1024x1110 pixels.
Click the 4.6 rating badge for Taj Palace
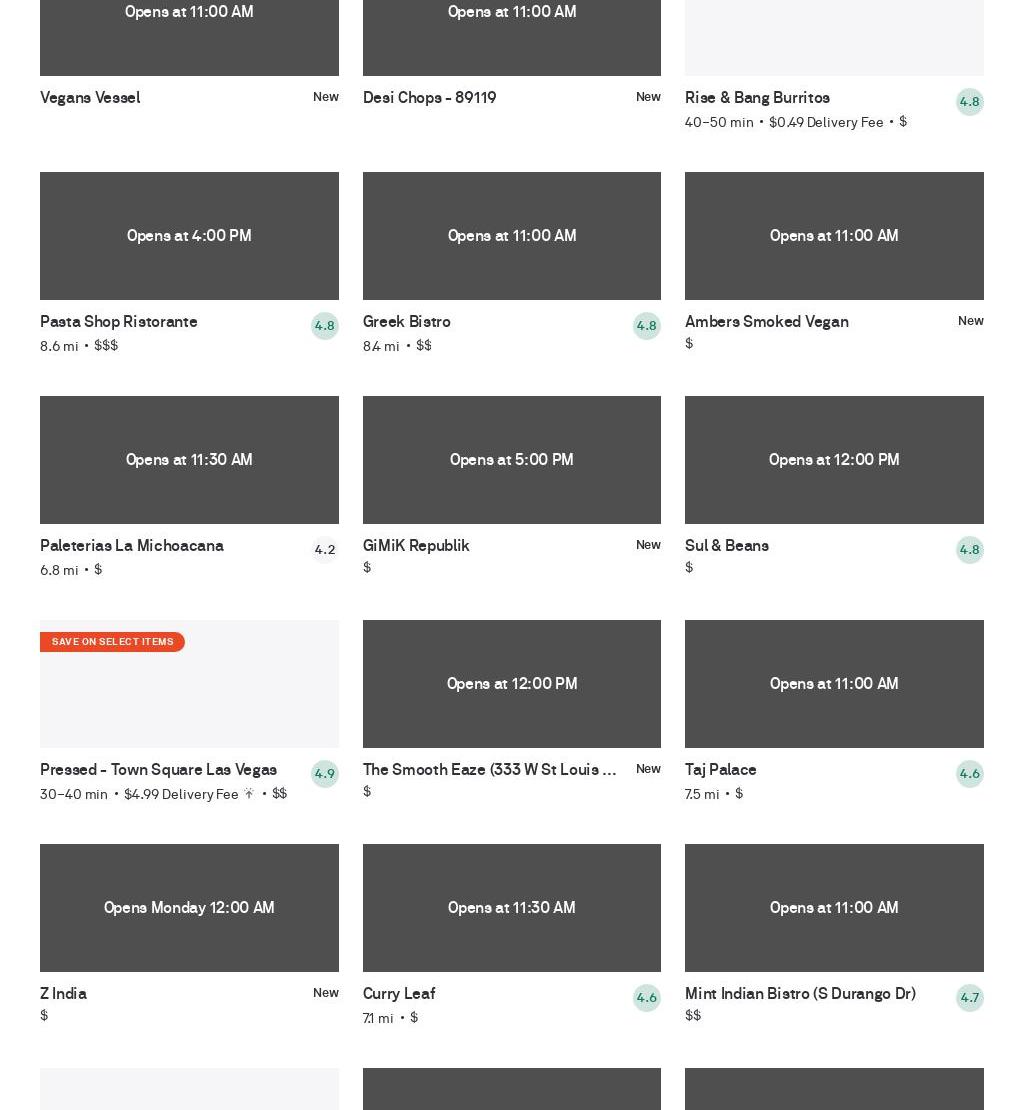click(x=969, y=774)
